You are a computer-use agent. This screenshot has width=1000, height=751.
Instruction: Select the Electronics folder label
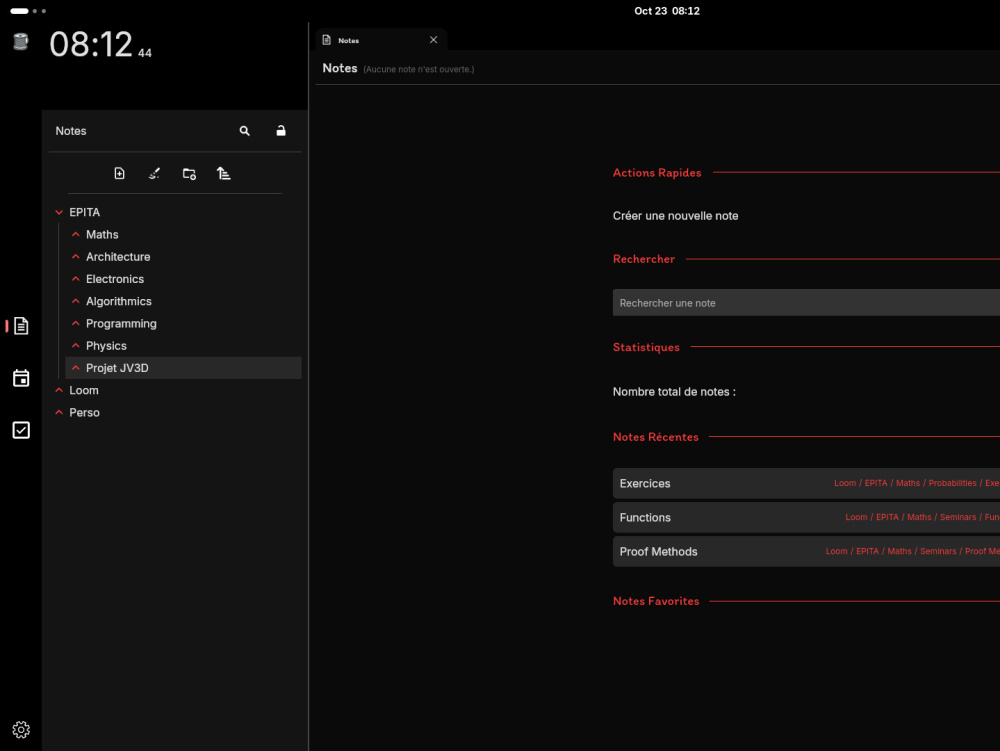[115, 279]
